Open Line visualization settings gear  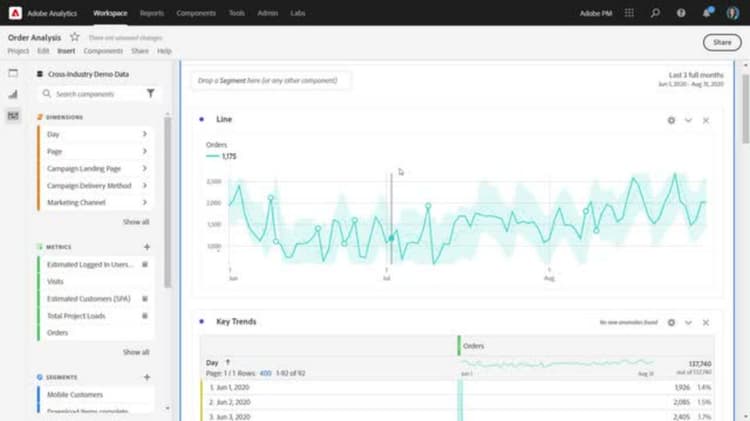coord(672,120)
